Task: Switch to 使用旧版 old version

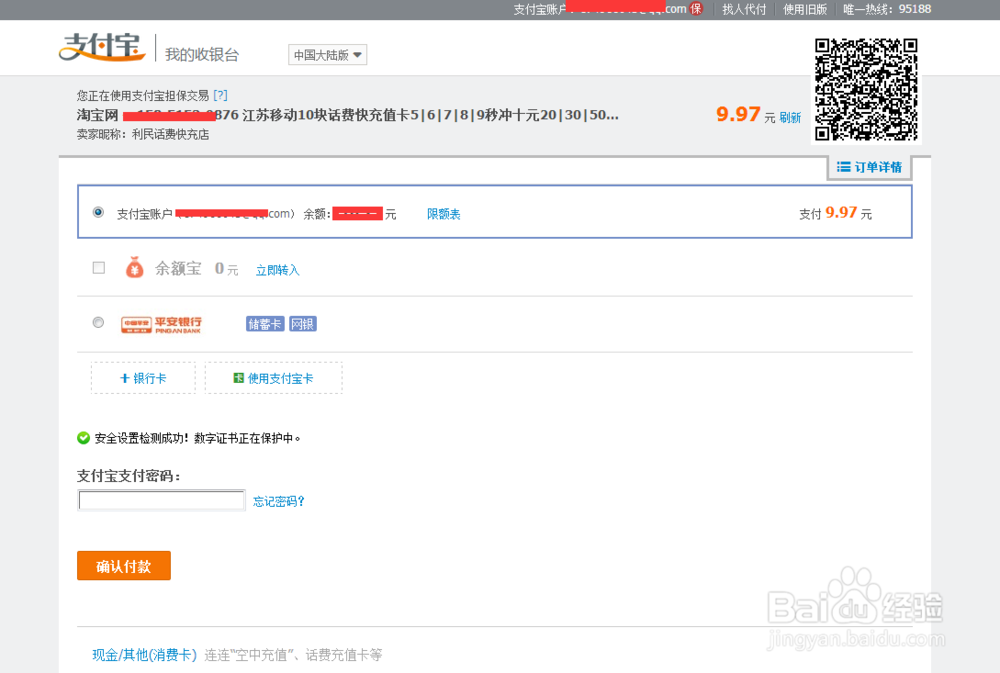Action: (x=804, y=8)
